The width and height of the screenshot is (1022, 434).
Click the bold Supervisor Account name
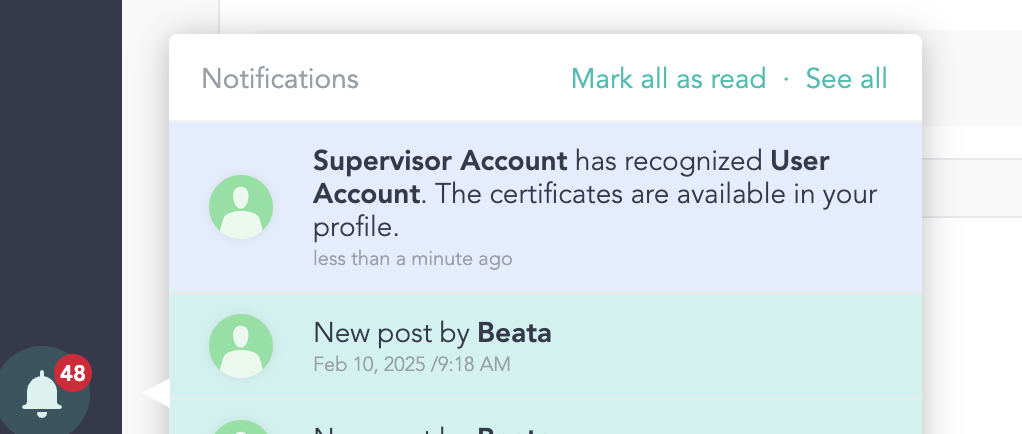pyautogui.click(x=441, y=160)
